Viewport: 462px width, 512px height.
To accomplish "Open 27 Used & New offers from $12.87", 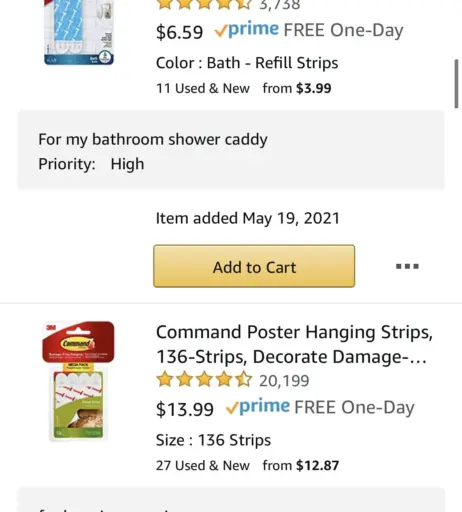I will pos(247,465).
